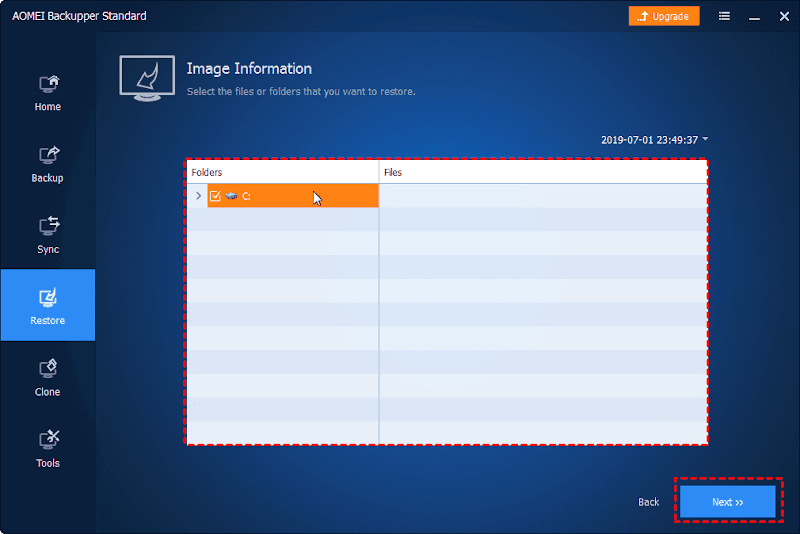Viewport: 800px width, 534px height.
Task: Open the Home section icon
Action: click(48, 85)
